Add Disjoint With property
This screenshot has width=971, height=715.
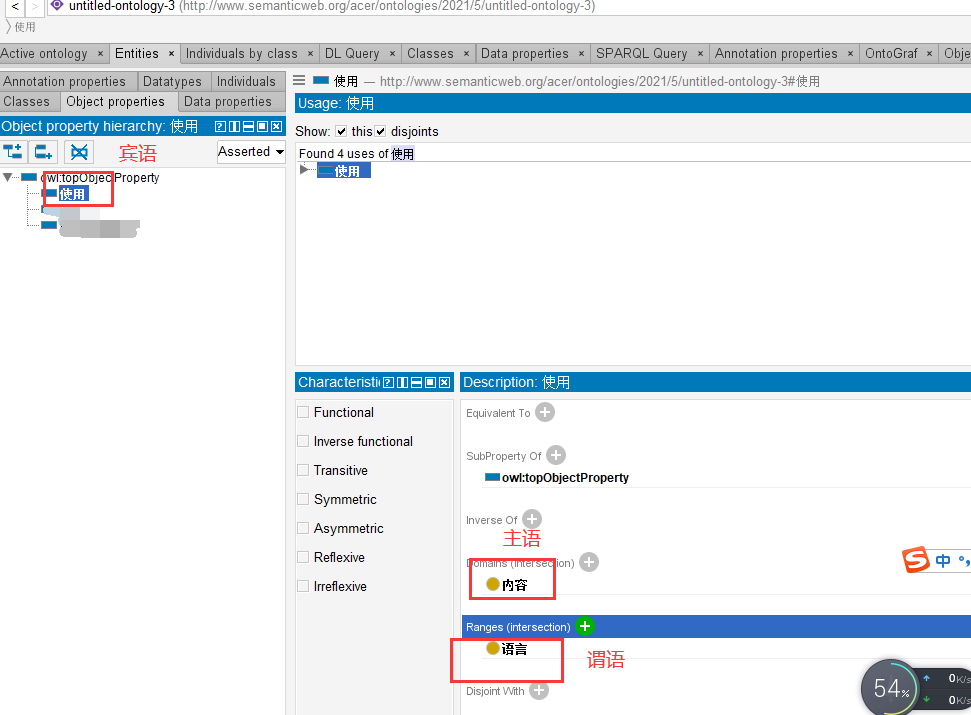[539, 690]
